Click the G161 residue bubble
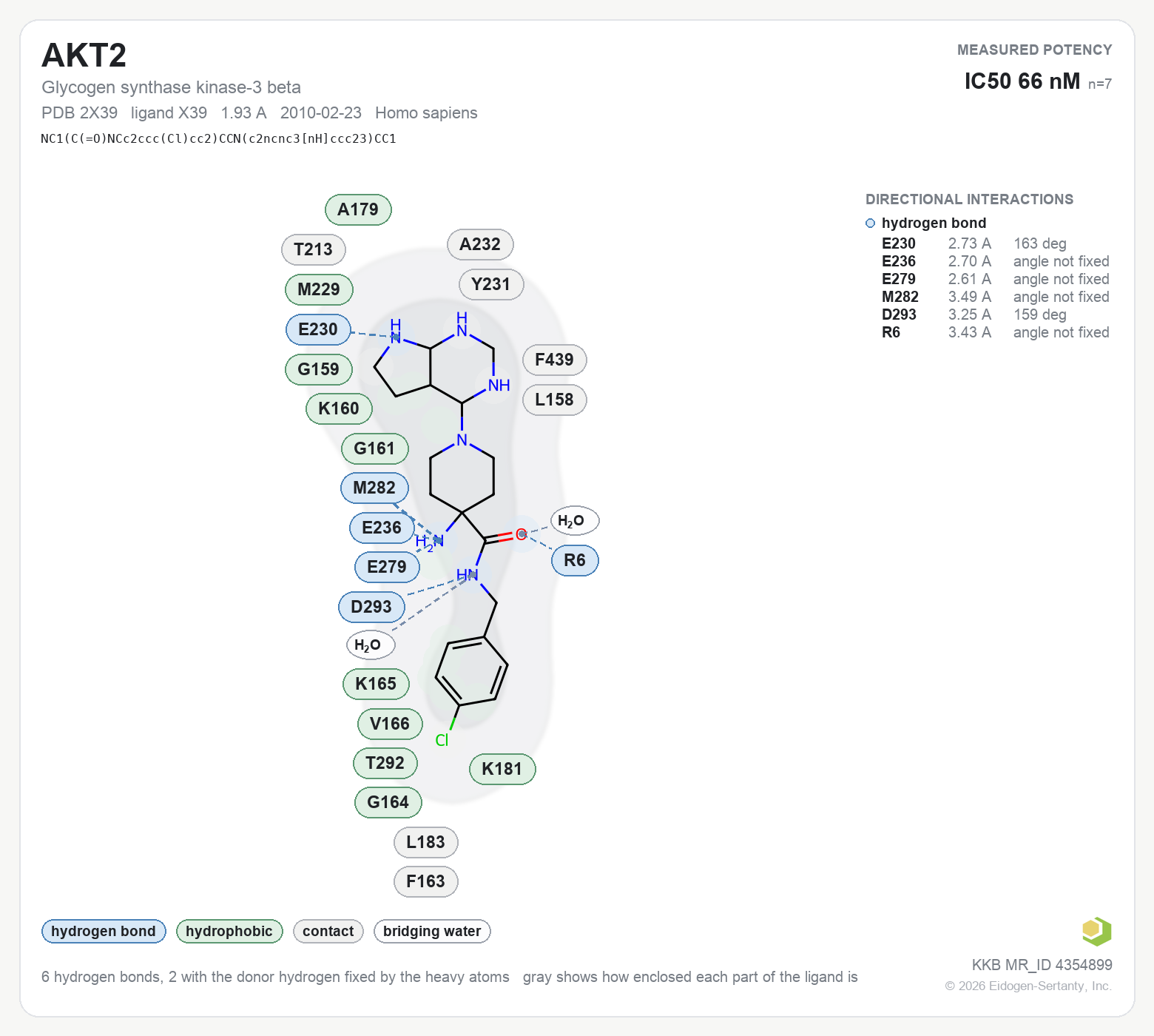 [375, 448]
